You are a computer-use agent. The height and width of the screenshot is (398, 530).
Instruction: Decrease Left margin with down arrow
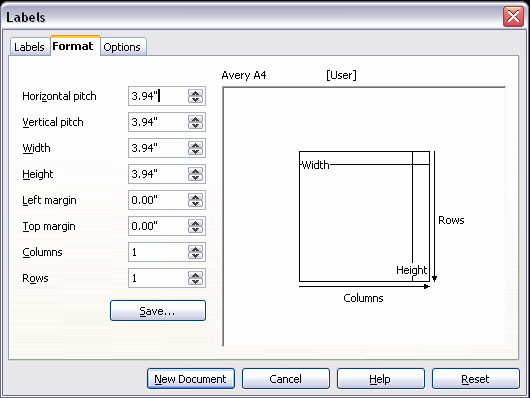[195, 204]
